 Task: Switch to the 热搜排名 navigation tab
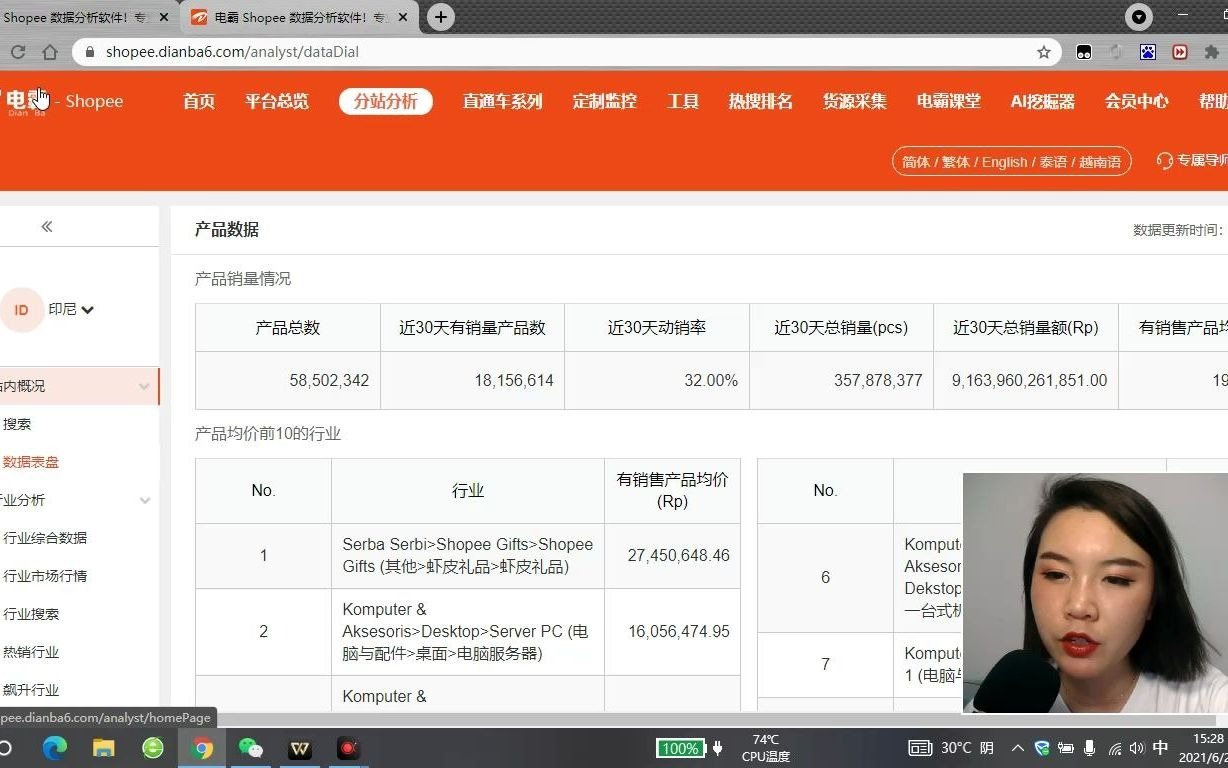point(760,100)
